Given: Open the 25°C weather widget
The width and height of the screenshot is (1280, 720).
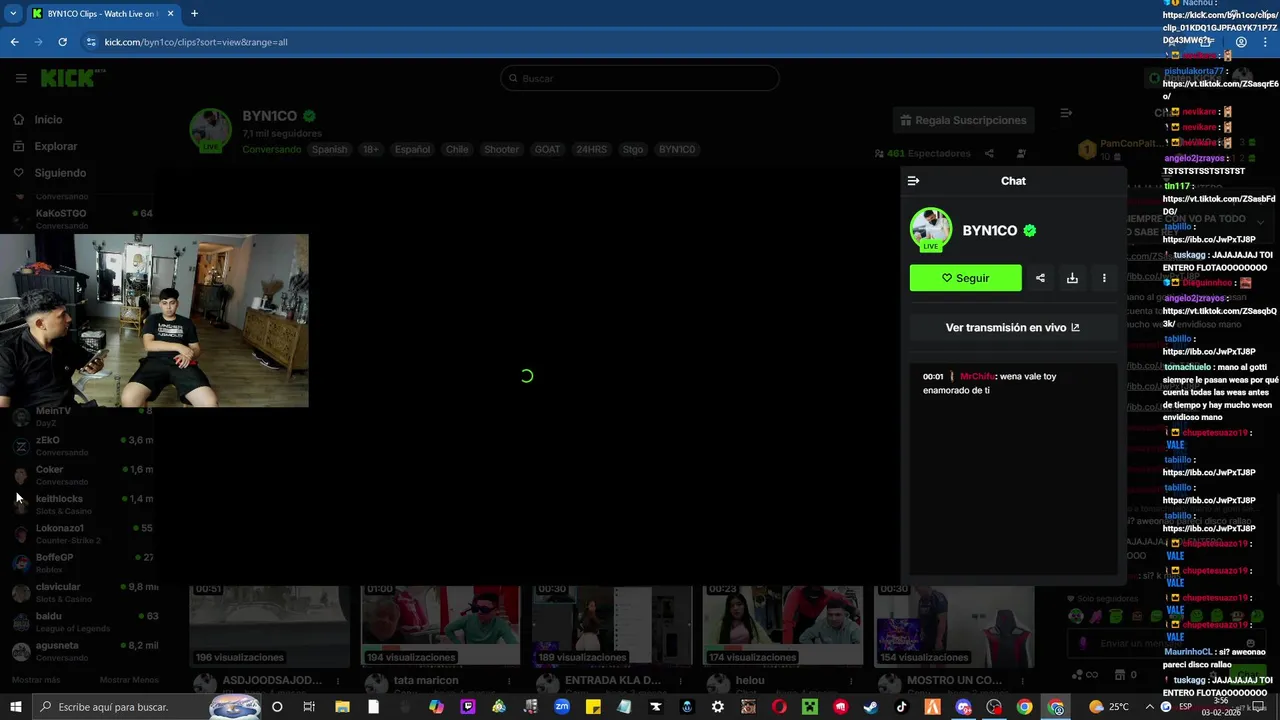Looking at the screenshot, I should point(1108,707).
